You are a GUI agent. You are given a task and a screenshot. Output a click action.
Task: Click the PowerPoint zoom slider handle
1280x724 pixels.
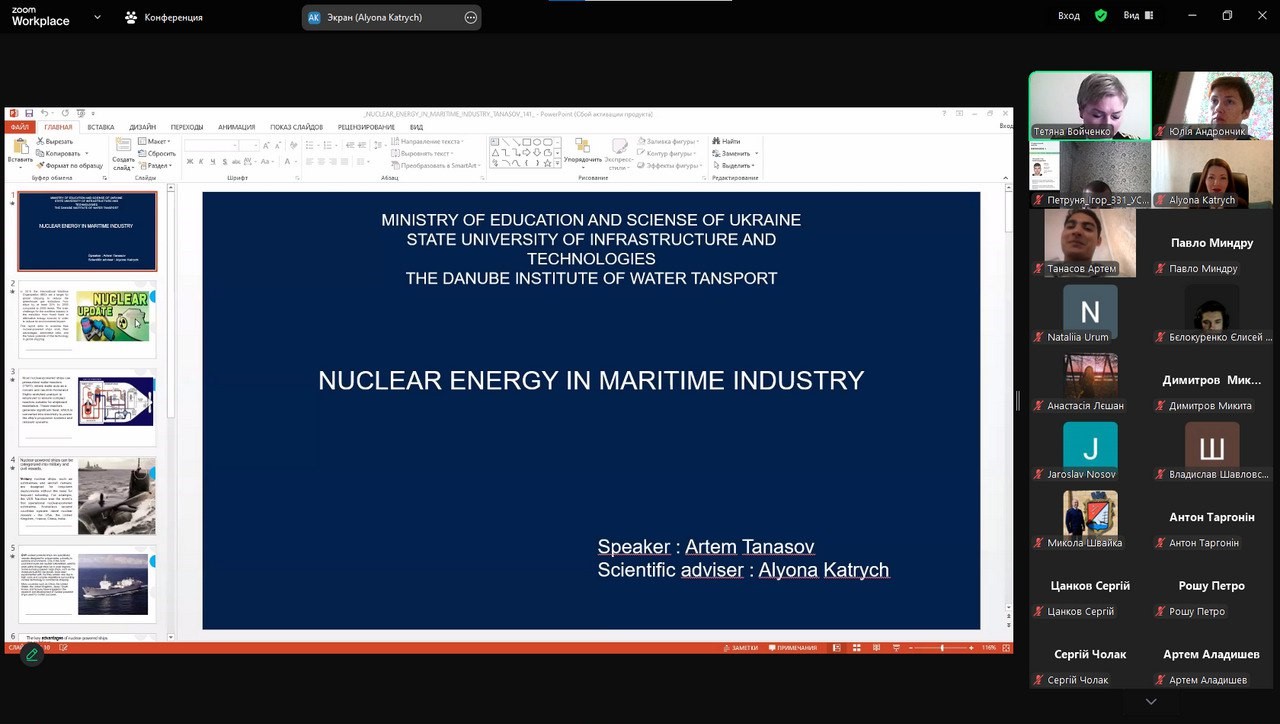coord(942,648)
